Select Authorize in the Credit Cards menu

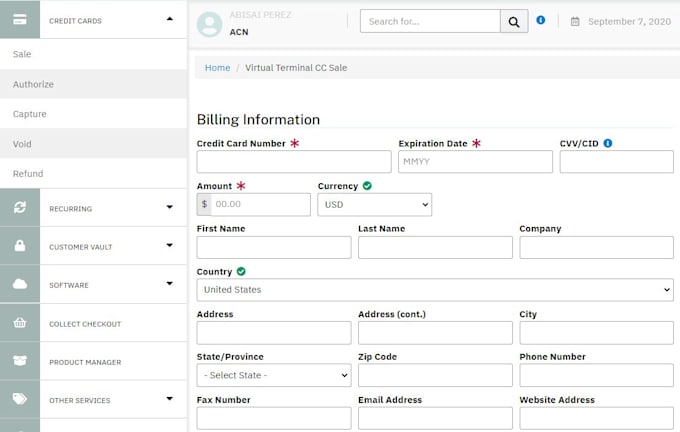[34, 84]
